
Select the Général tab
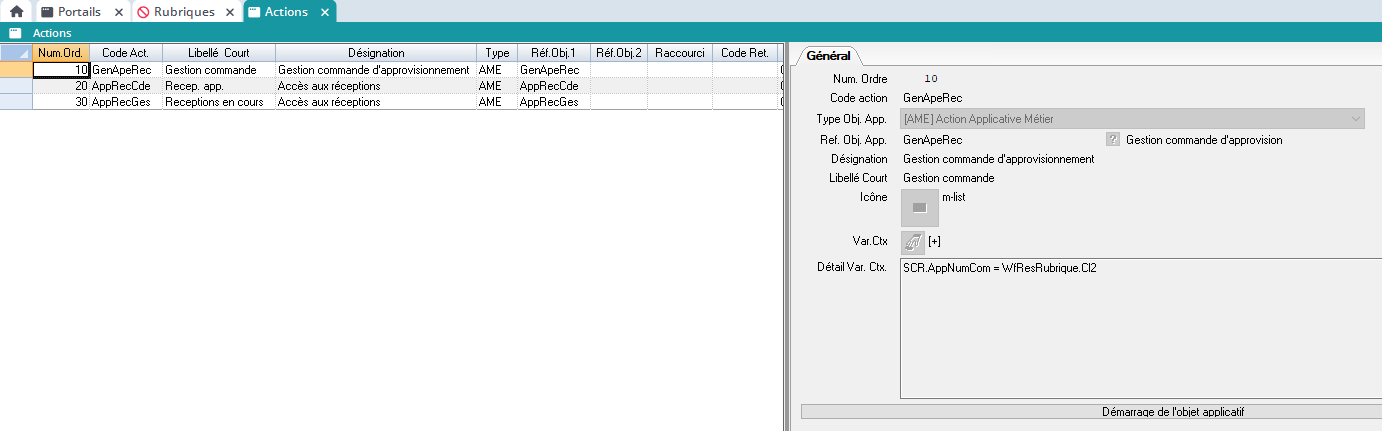click(828, 57)
